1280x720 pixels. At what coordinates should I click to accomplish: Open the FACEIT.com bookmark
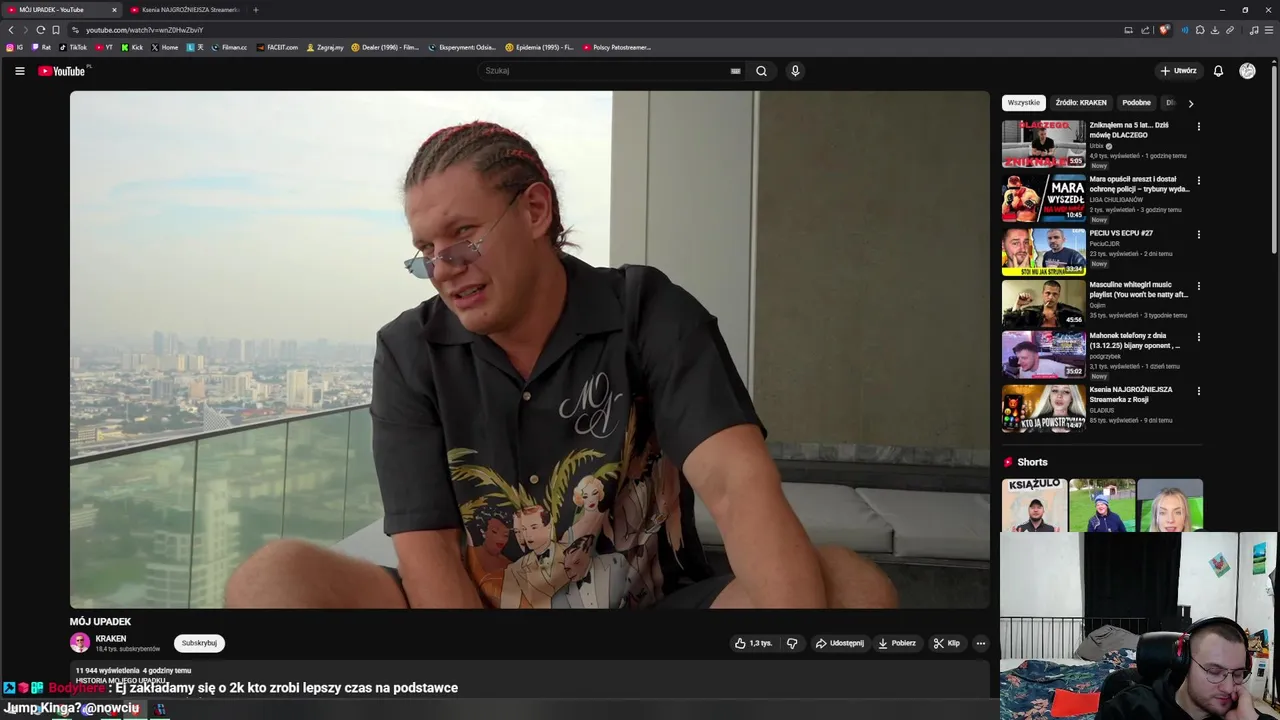click(277, 47)
